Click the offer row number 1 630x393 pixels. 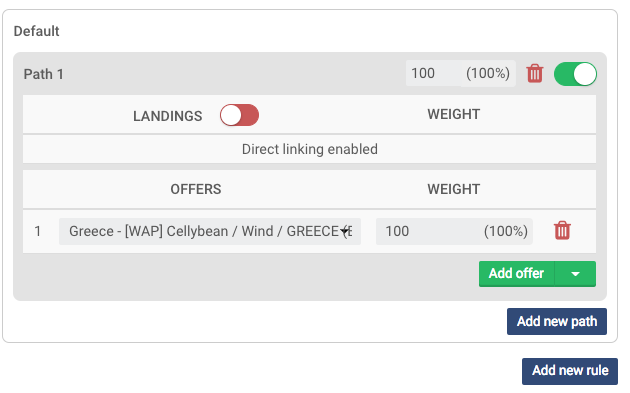[38, 231]
